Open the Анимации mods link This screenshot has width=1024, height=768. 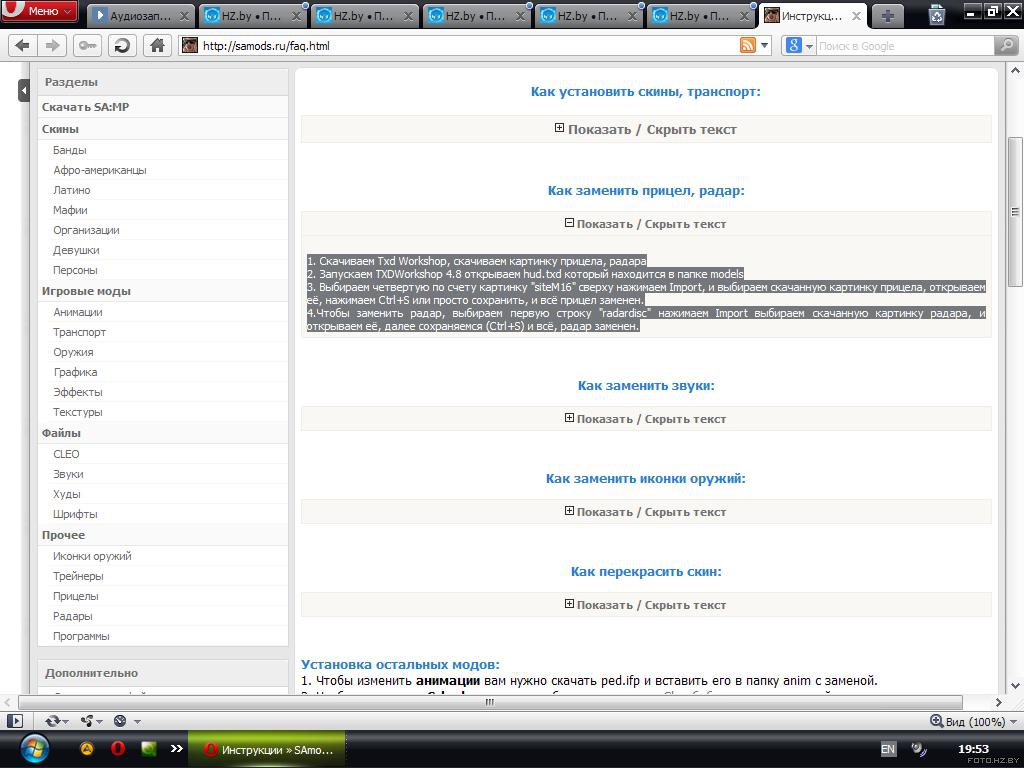coord(78,312)
